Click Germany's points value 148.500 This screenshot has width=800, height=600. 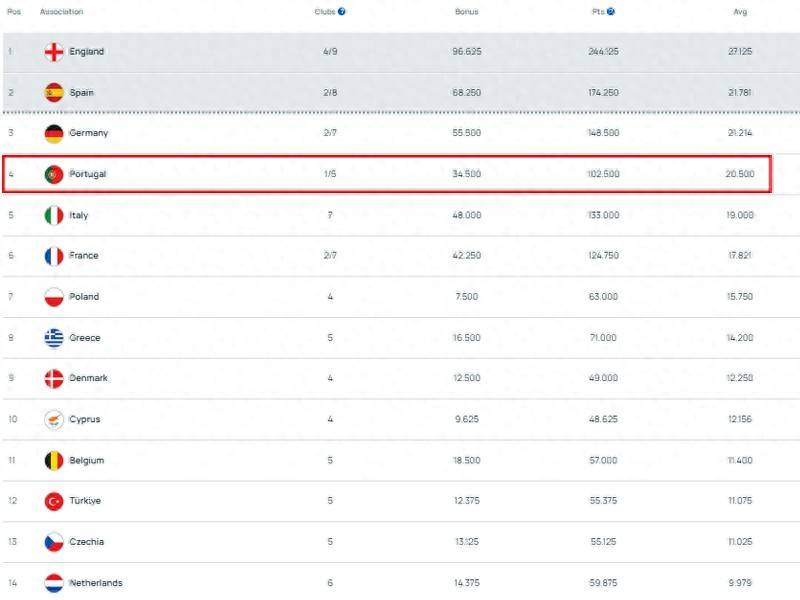604,133
